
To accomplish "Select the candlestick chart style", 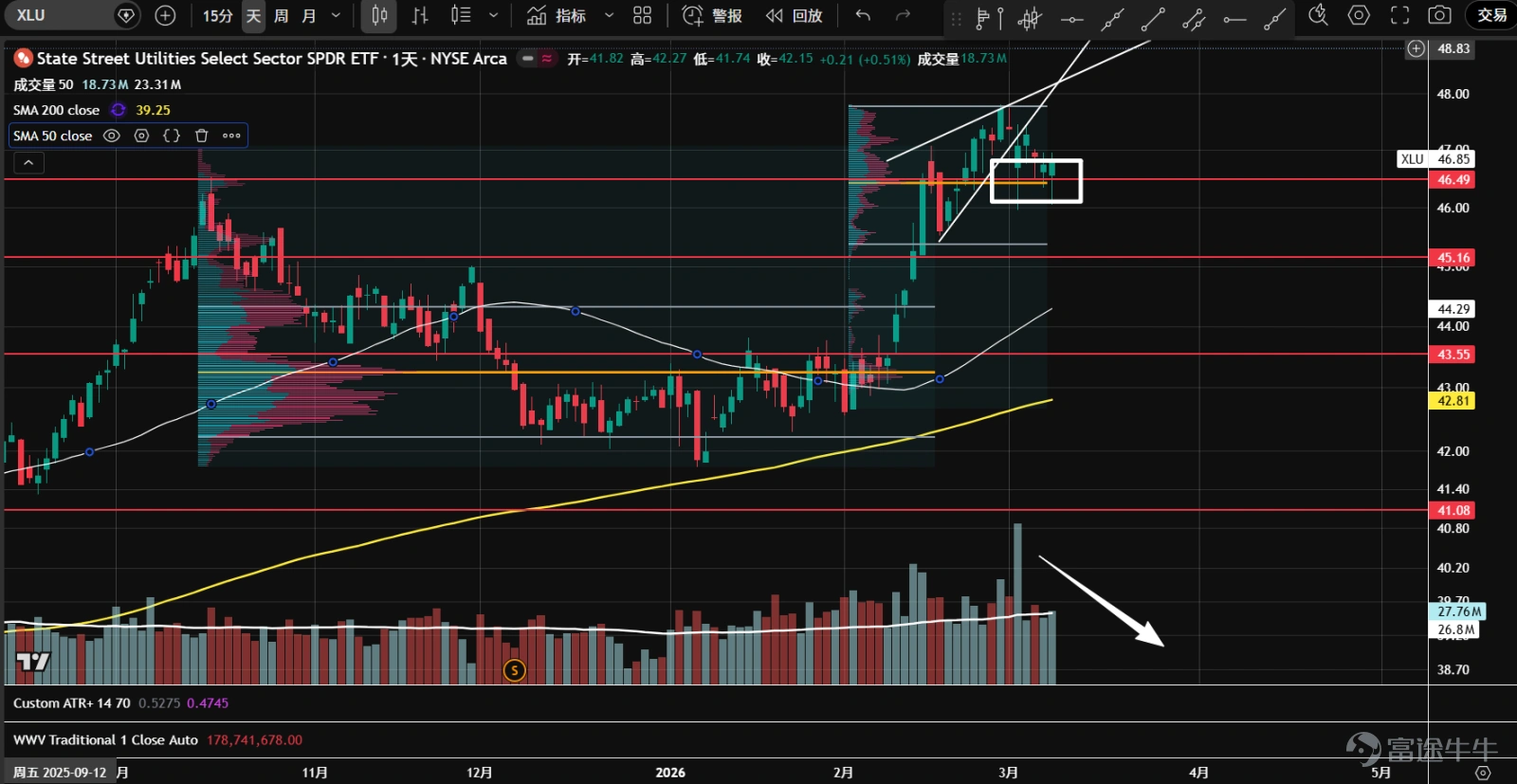I will coord(379,15).
